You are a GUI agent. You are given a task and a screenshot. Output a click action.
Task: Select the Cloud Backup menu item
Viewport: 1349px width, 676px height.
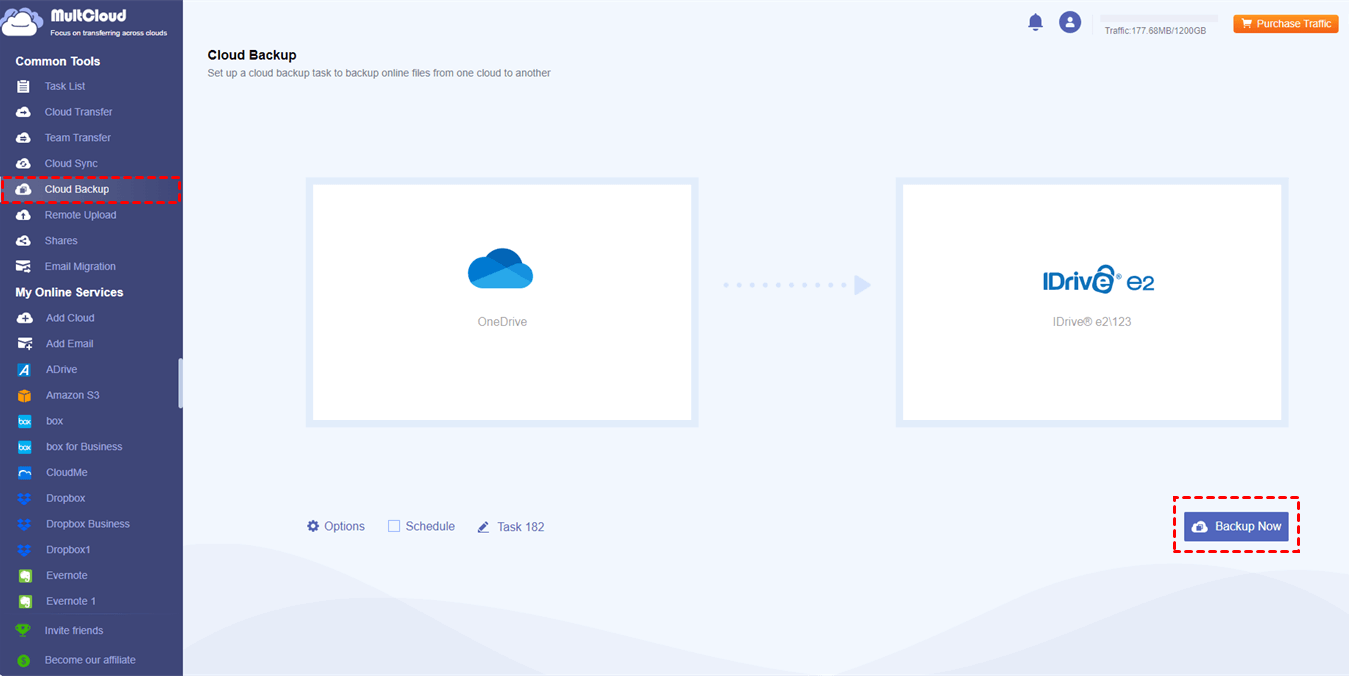(x=91, y=189)
